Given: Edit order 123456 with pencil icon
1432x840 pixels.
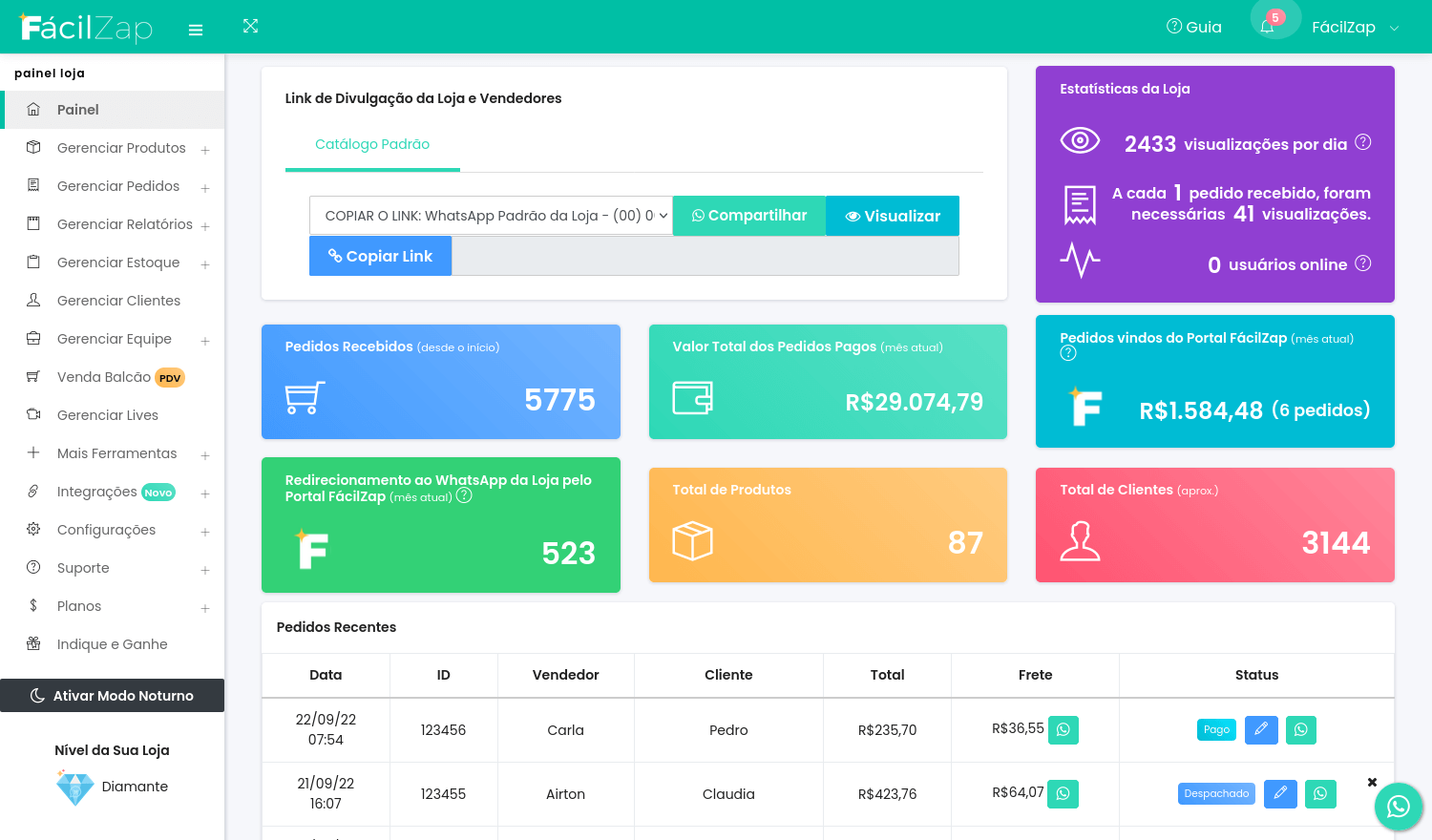Looking at the screenshot, I should pyautogui.click(x=1261, y=730).
